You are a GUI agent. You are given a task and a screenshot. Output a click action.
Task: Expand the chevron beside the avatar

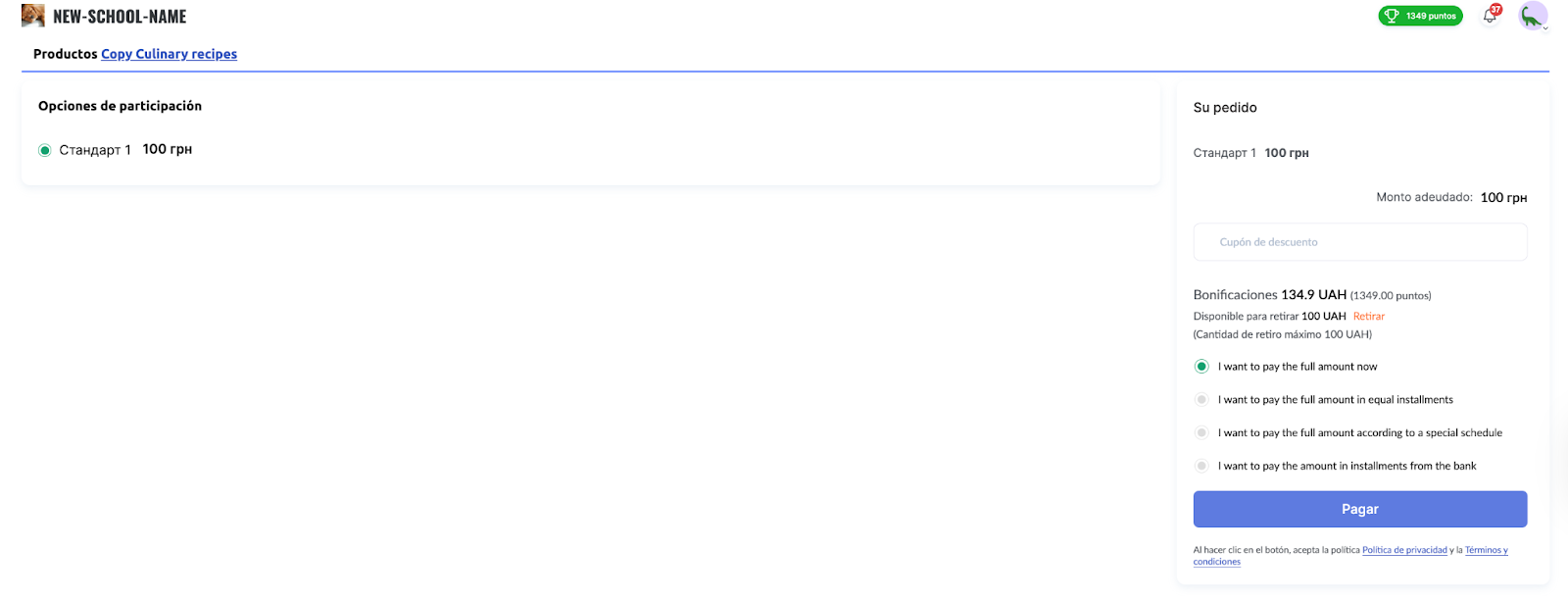click(1545, 28)
